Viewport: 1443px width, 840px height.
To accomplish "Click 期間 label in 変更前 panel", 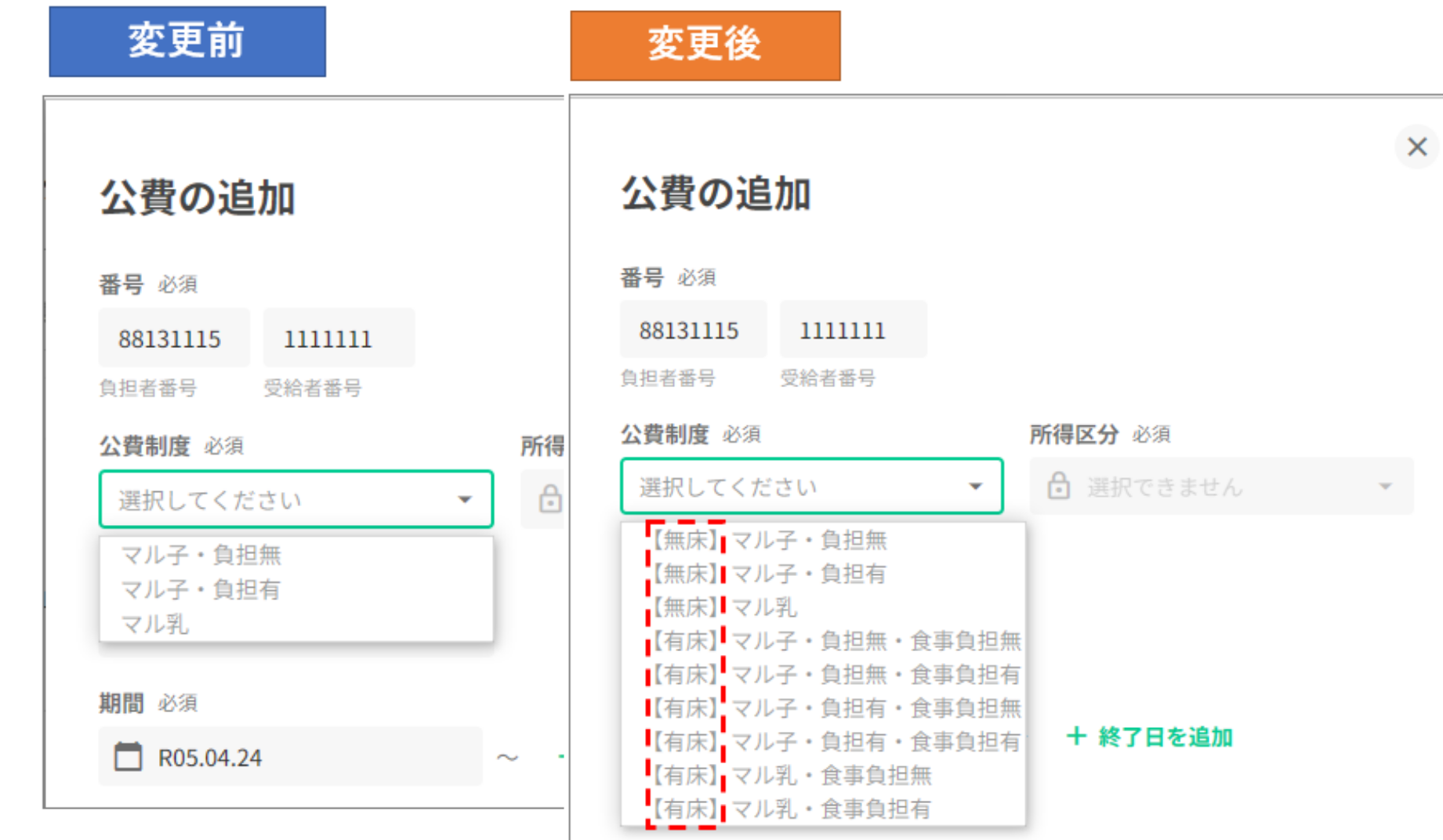I will pyautogui.click(x=121, y=703).
